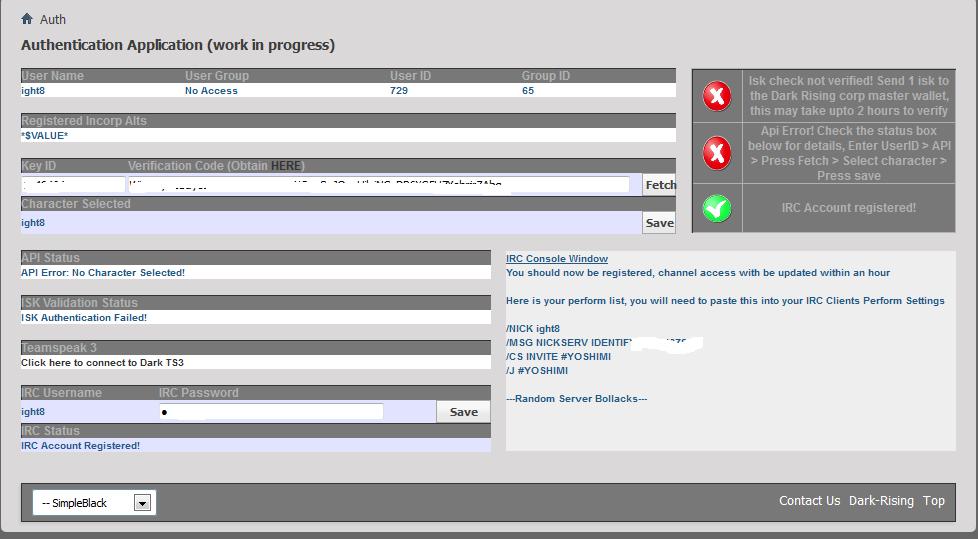Click the Fetch button
Screen dimensions: 978x540
coord(659,185)
